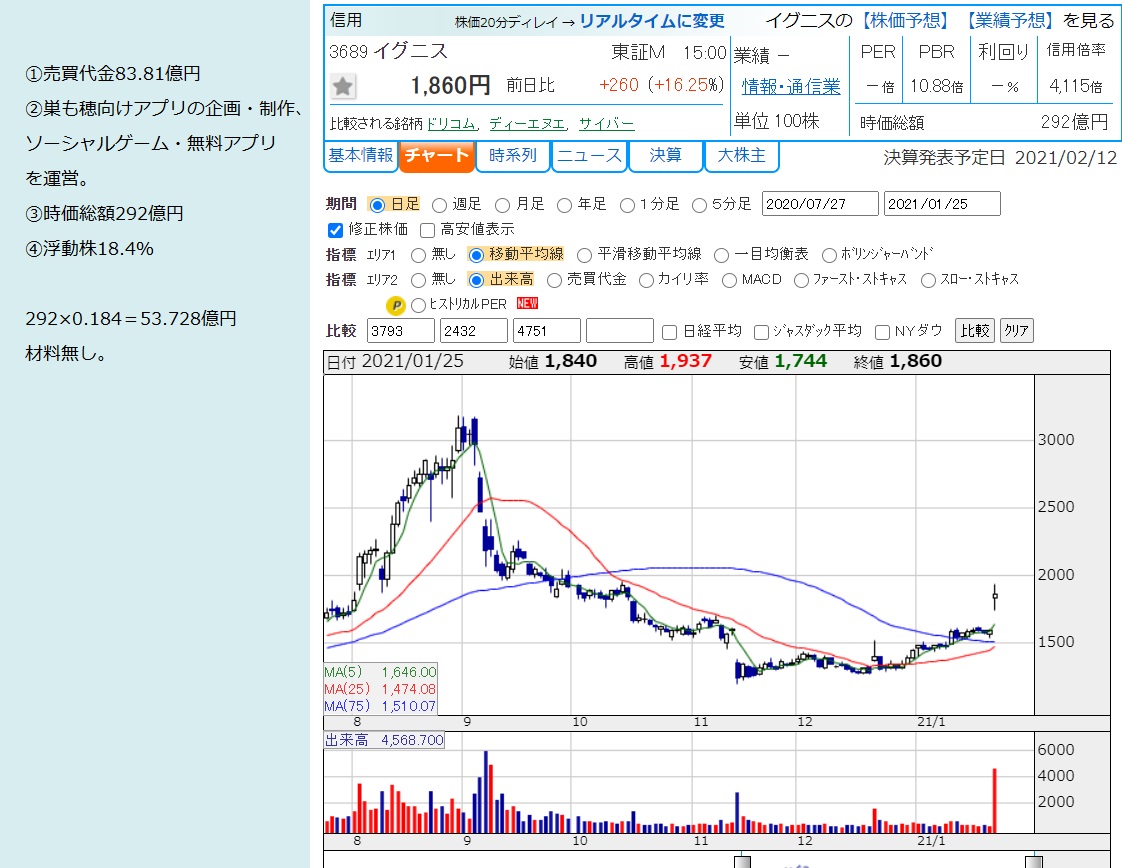Click the PBR 10.88倍 value
The height and width of the screenshot is (868, 1122).
[x=936, y=87]
